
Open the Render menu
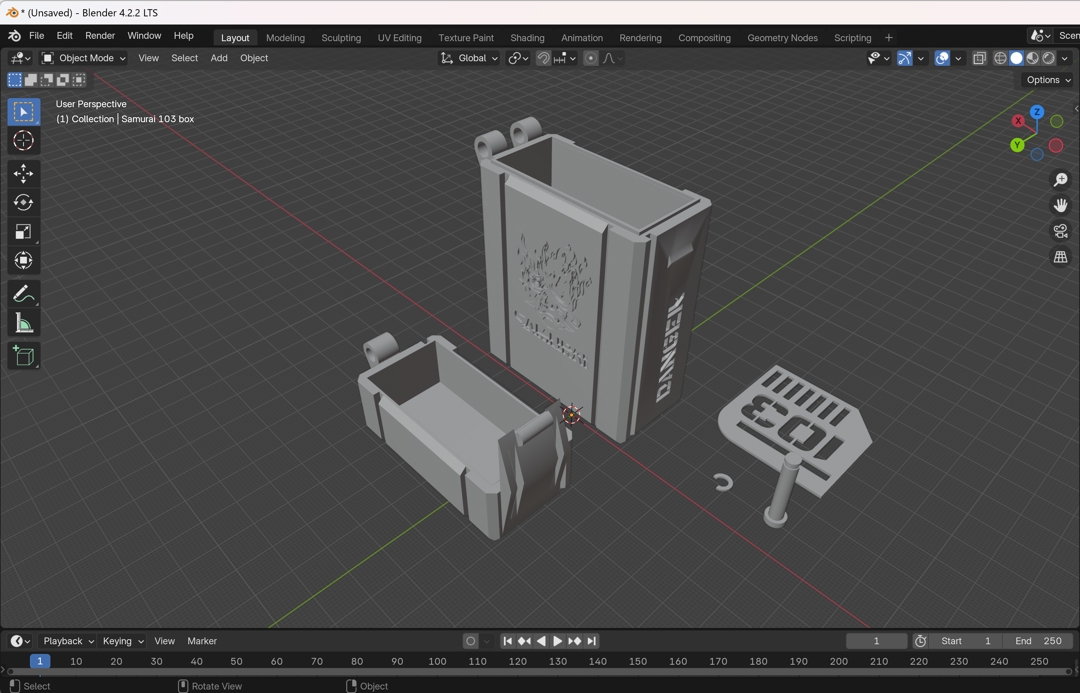pyautogui.click(x=100, y=36)
